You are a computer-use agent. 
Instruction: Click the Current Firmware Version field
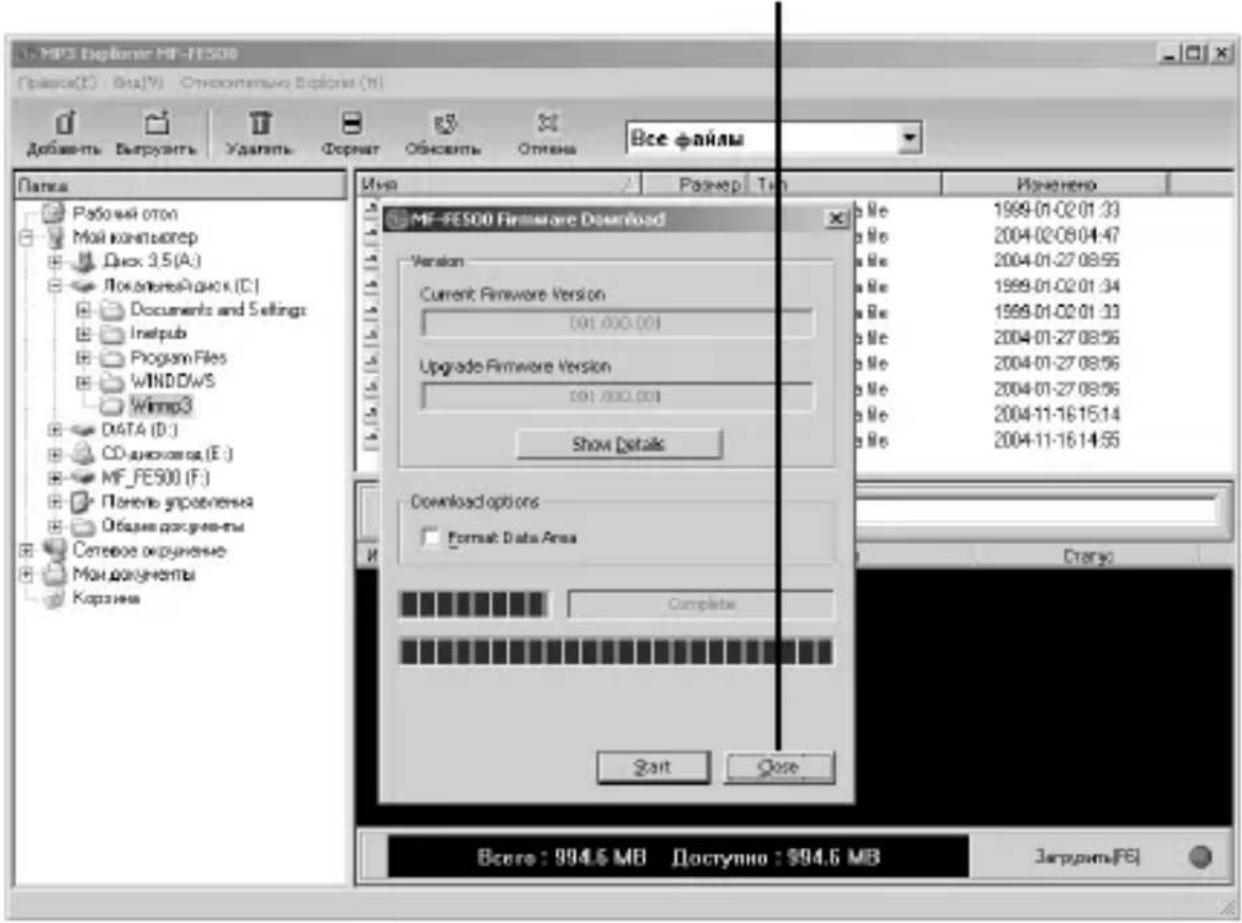click(617, 324)
